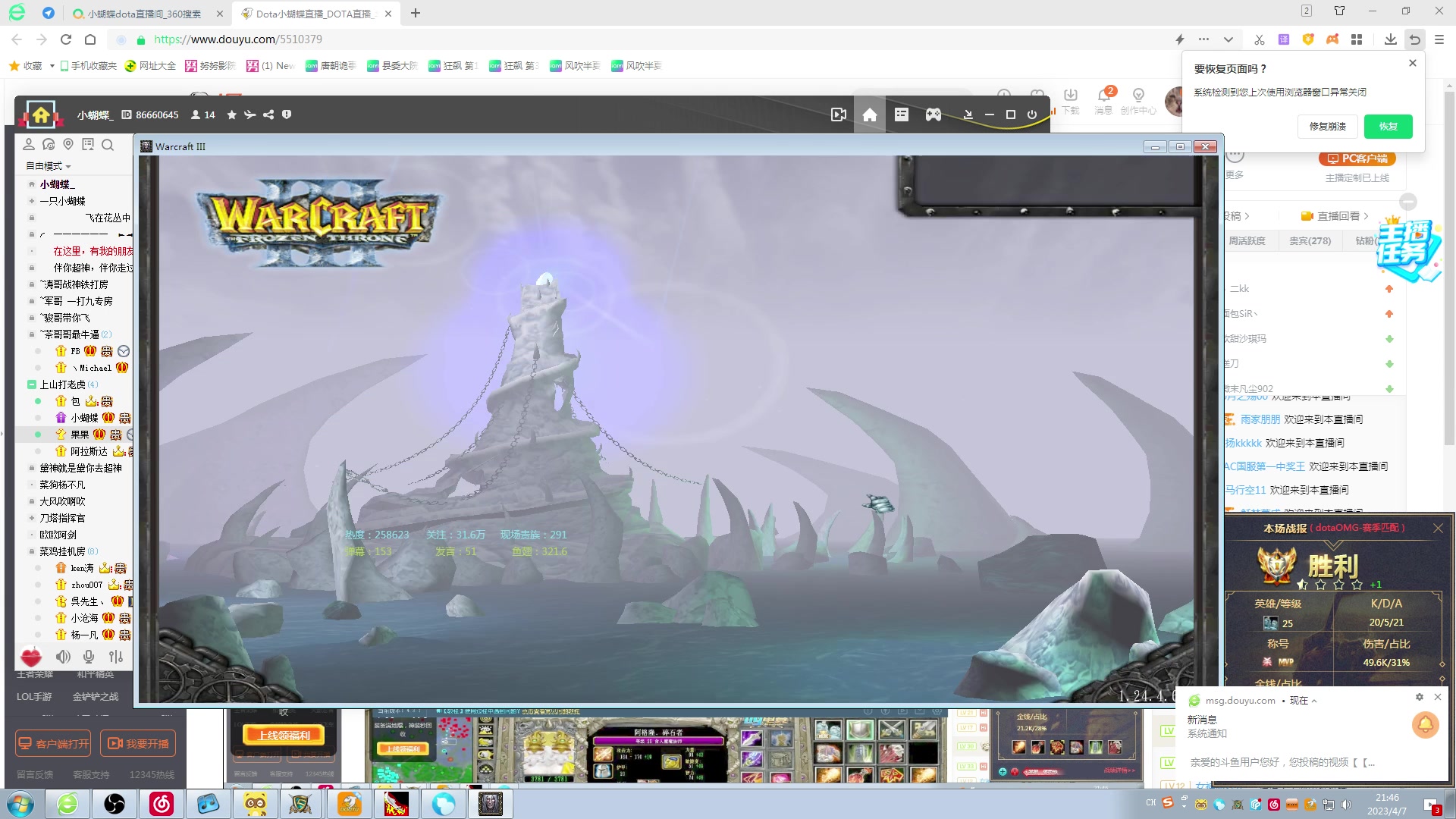1456x819 pixels.
Task: Open the browser hamburger main menu
Action: pyautogui.click(x=1439, y=39)
